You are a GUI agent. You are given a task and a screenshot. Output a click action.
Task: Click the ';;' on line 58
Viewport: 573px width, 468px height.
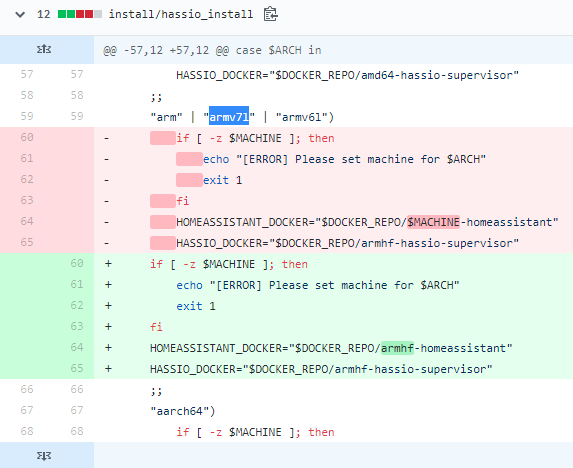(156, 97)
